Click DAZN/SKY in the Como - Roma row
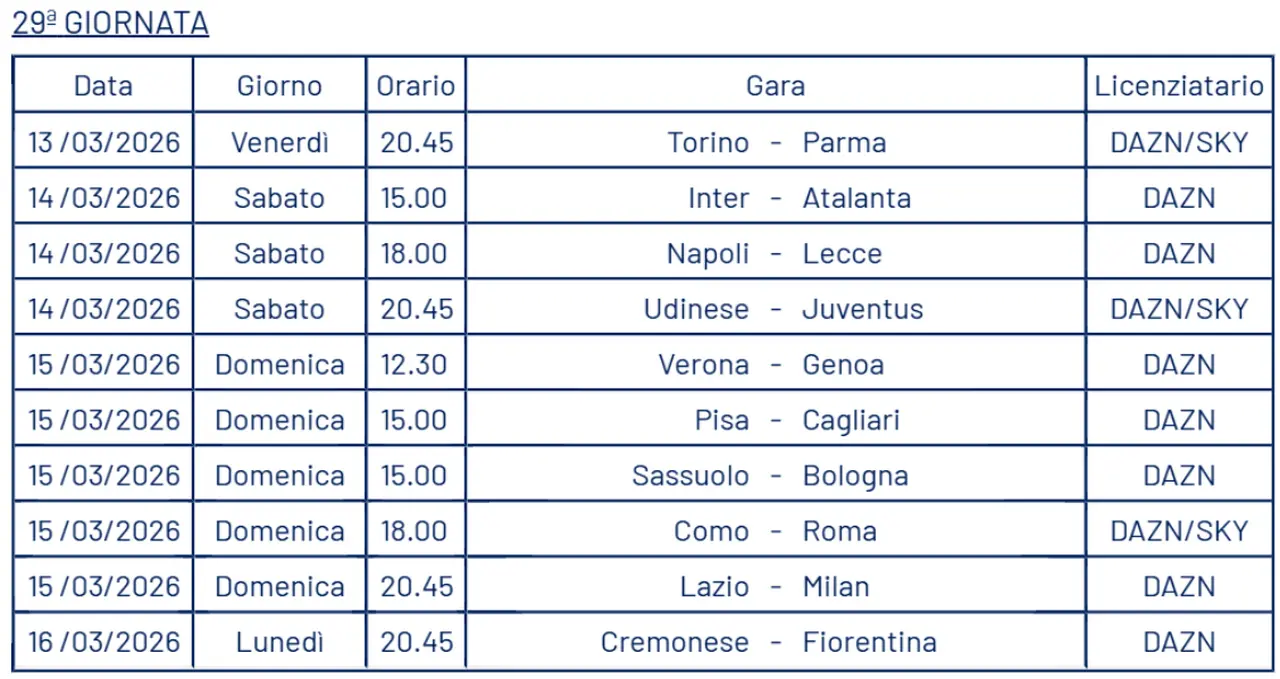Viewport: 1280px width, 679px height. (x=1179, y=530)
